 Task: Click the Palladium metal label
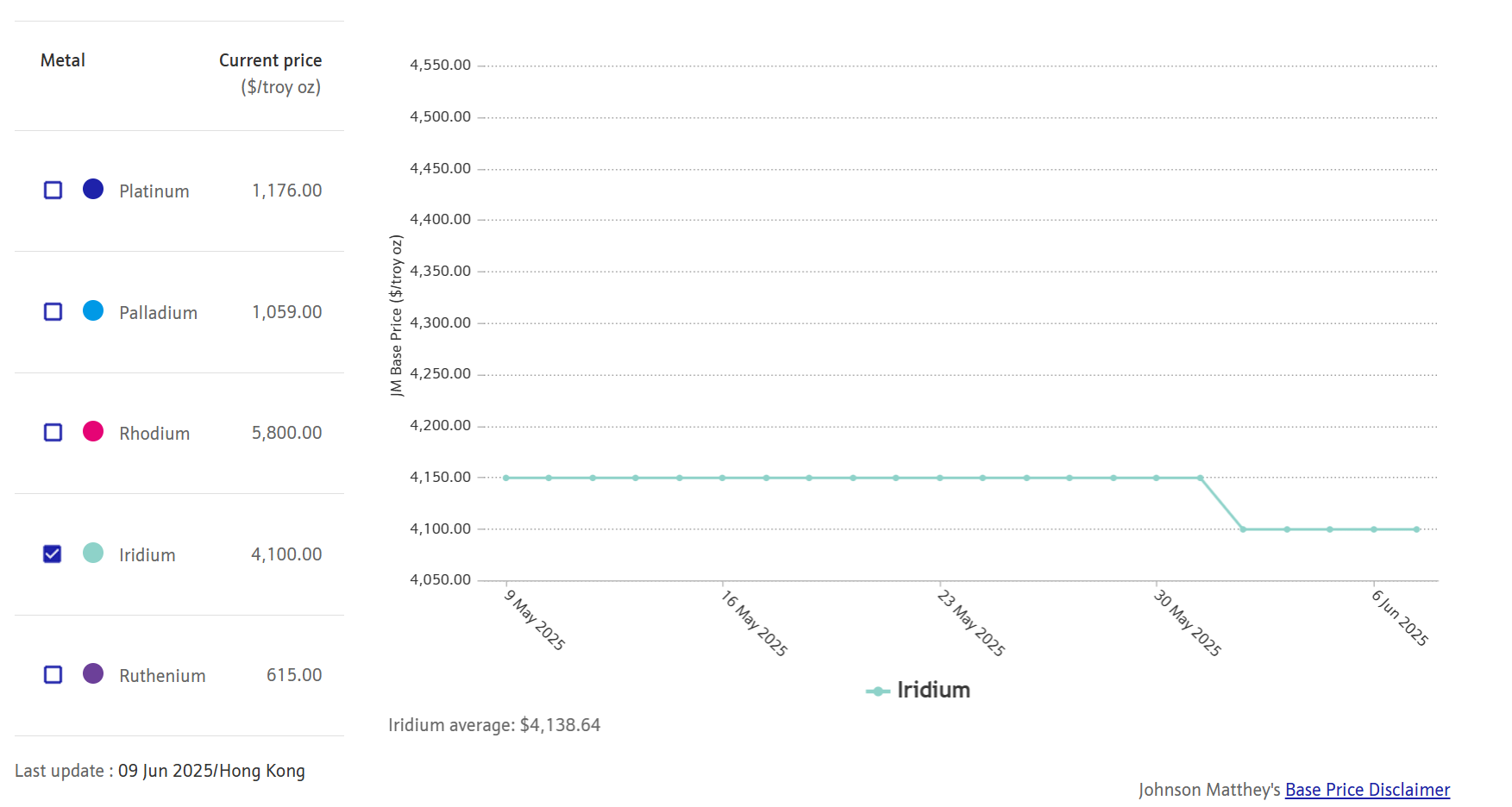coord(158,313)
